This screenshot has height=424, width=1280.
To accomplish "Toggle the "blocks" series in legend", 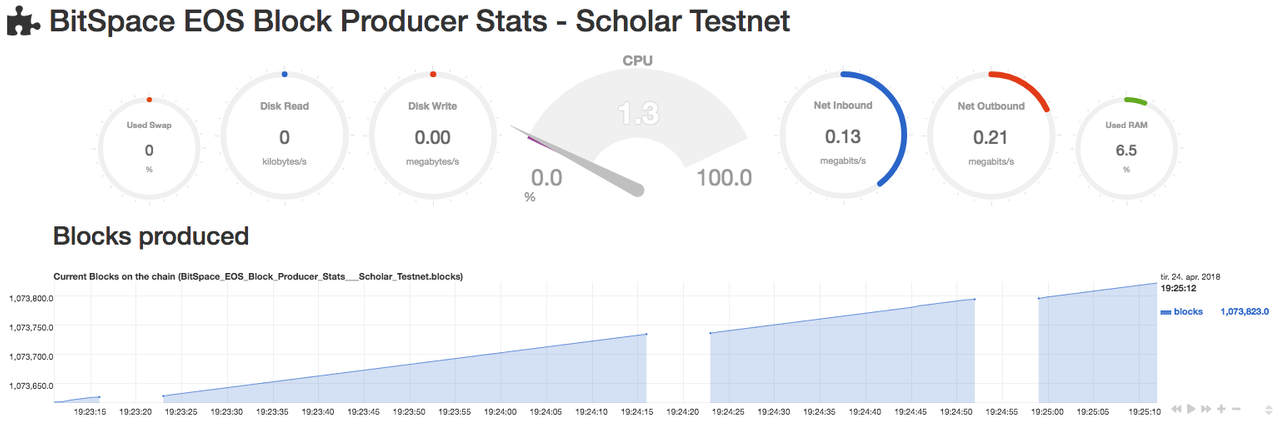I will (x=1188, y=312).
